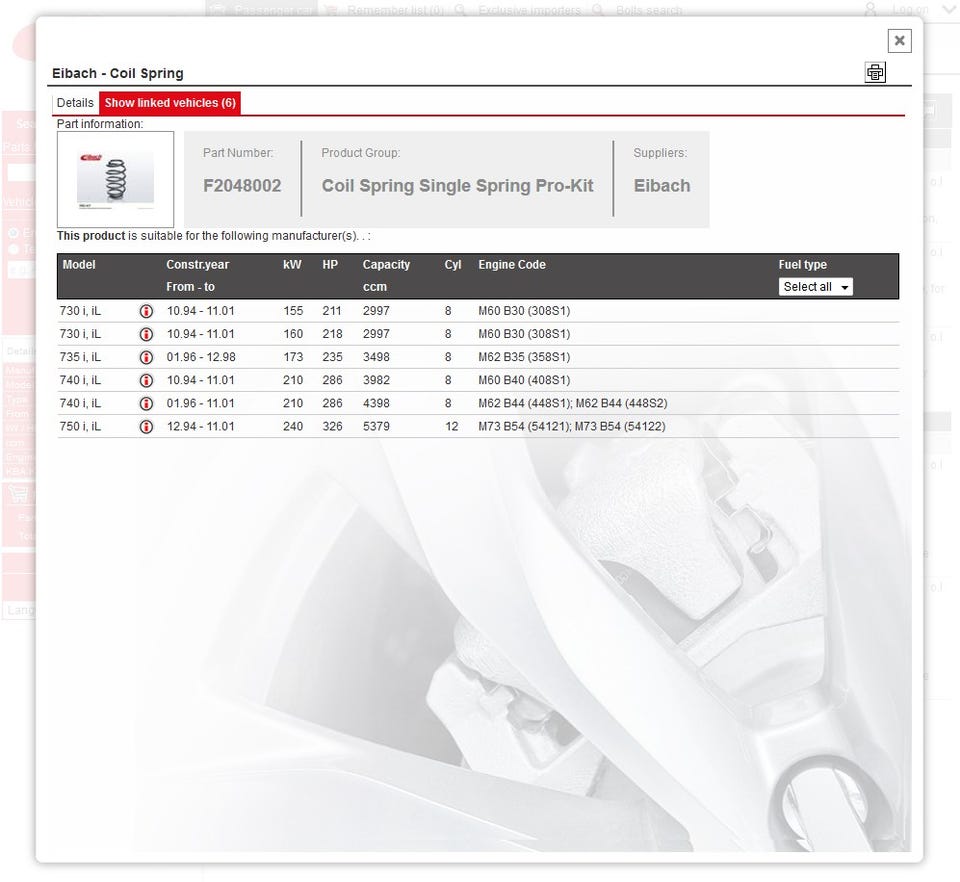960x882 pixels.
Task: Select part number F2048002
Action: pyautogui.click(x=242, y=185)
